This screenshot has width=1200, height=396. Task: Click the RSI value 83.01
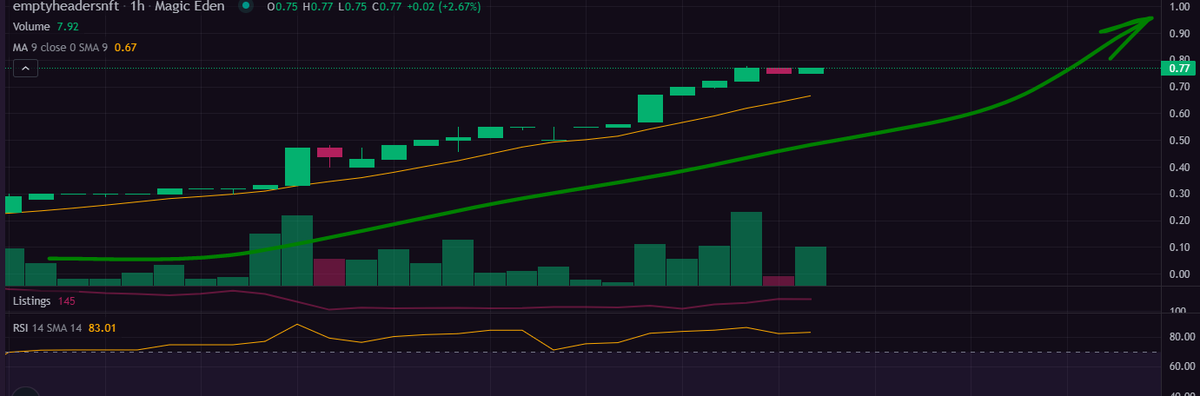[103, 327]
